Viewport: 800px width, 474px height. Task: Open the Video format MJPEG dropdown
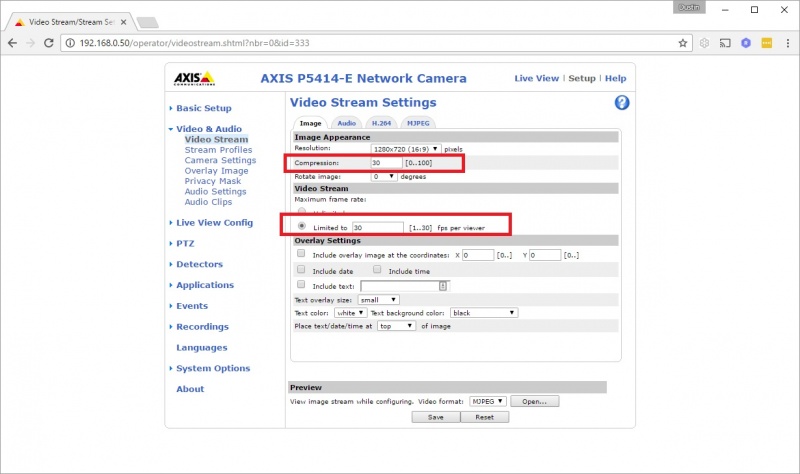pyautogui.click(x=487, y=402)
